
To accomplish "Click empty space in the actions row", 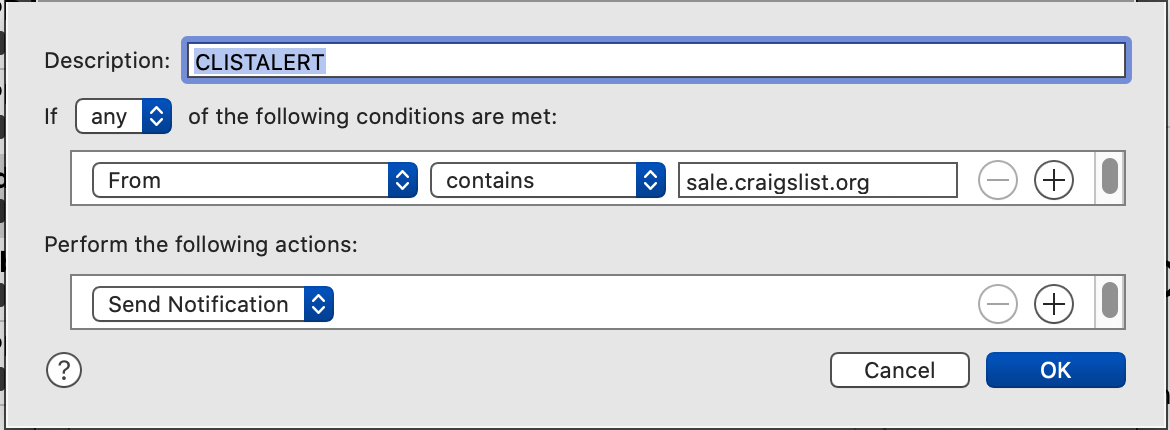I will (650, 304).
